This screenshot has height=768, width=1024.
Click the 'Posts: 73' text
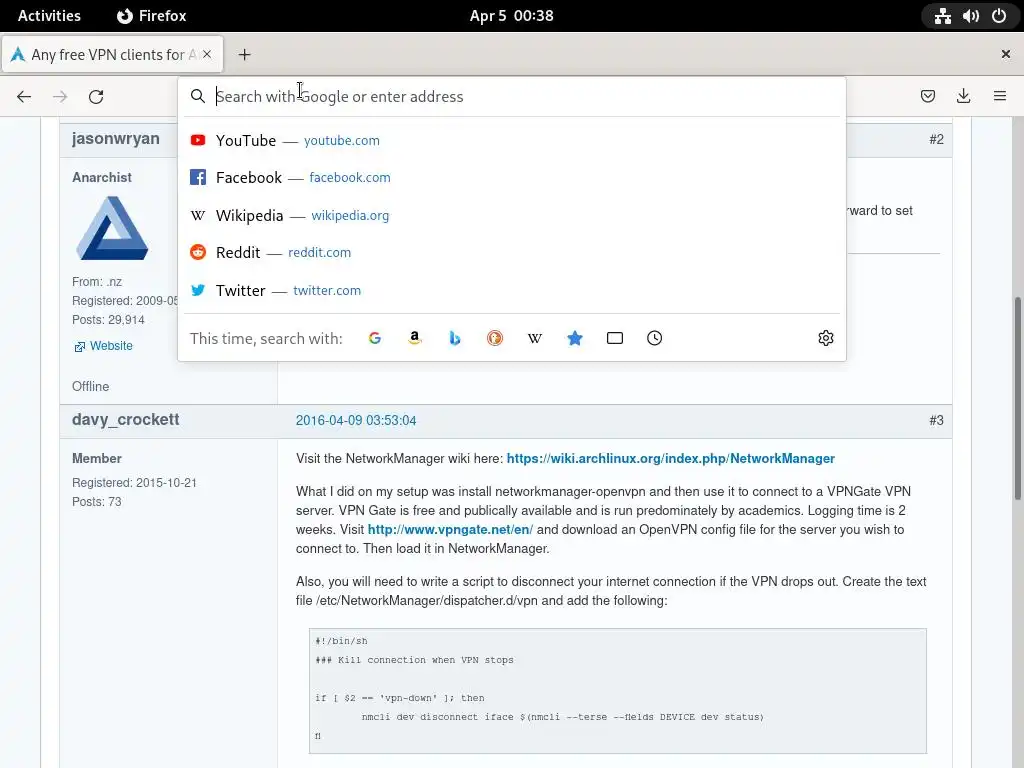point(97,502)
